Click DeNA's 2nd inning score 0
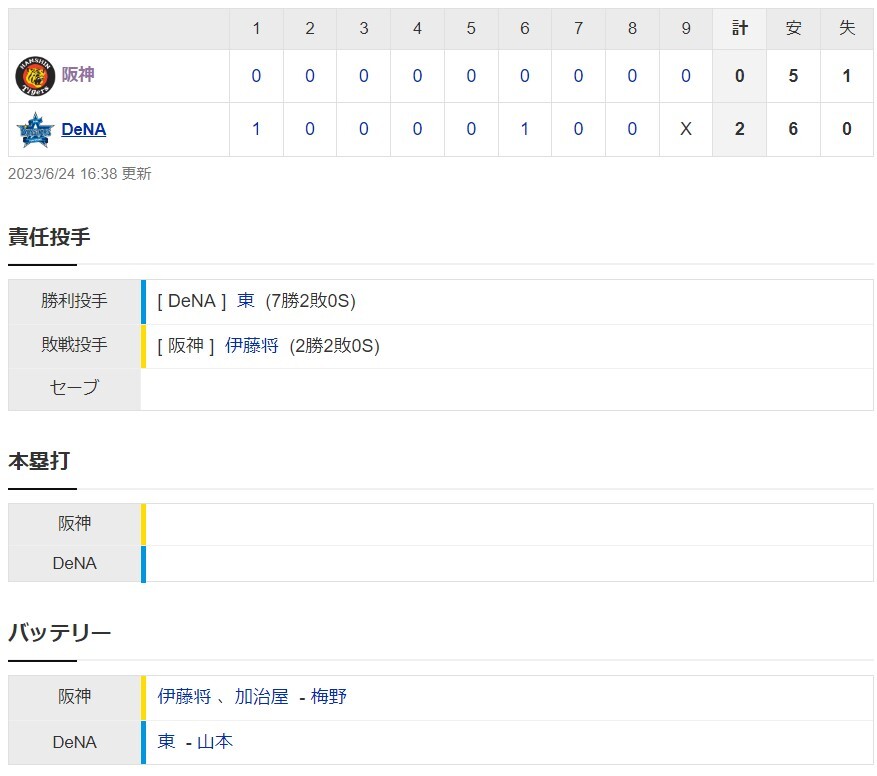The width and height of the screenshot is (877, 776). [310, 129]
